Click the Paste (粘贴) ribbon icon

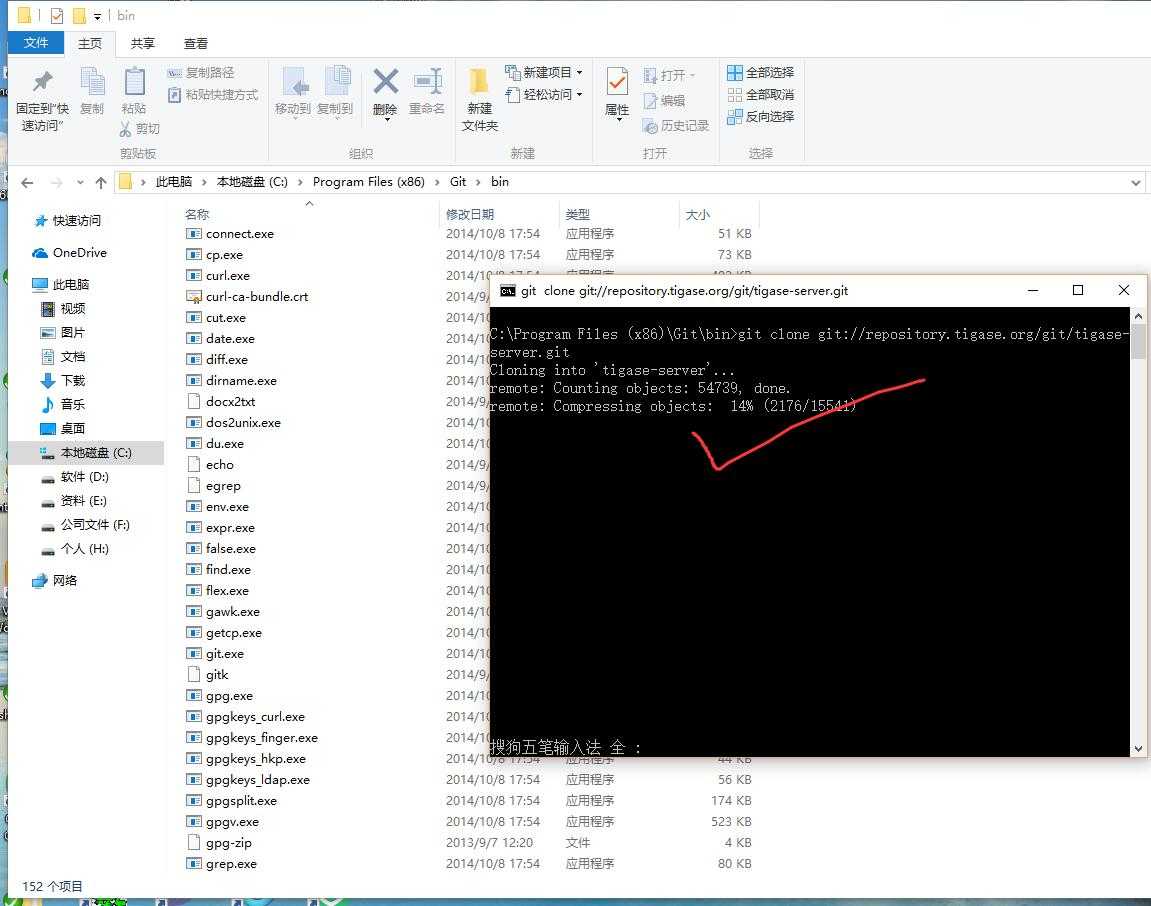[134, 81]
